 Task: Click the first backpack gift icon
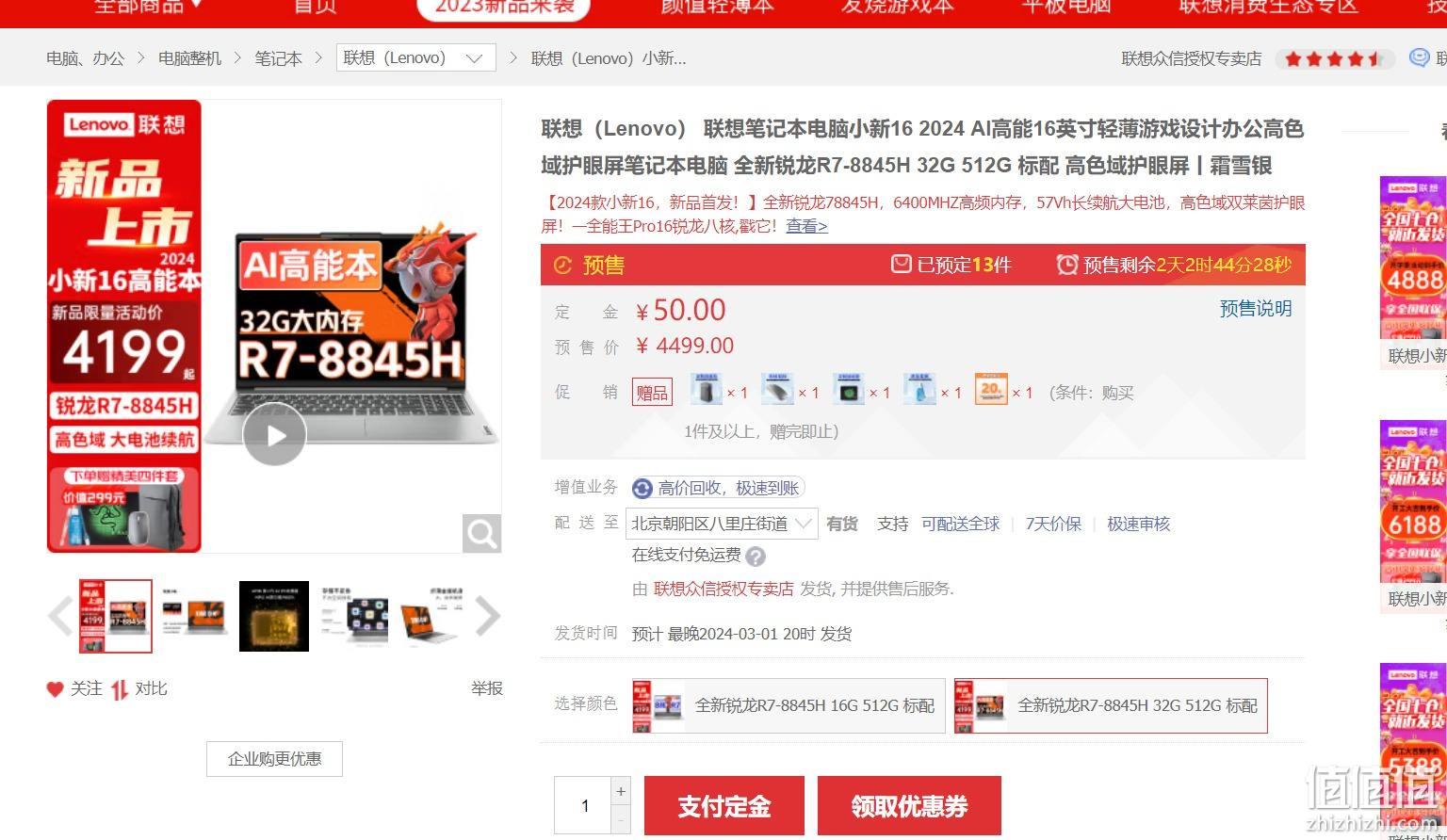click(x=706, y=389)
